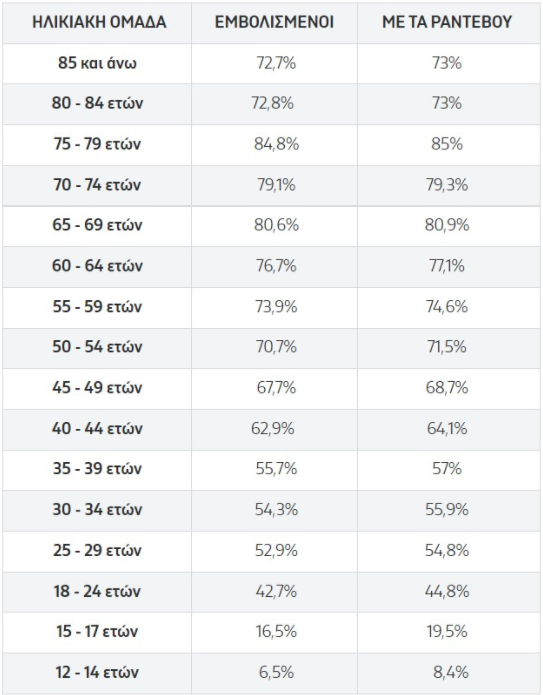
Task: Click the 67,7% vaccinated cell
Action: point(276,387)
